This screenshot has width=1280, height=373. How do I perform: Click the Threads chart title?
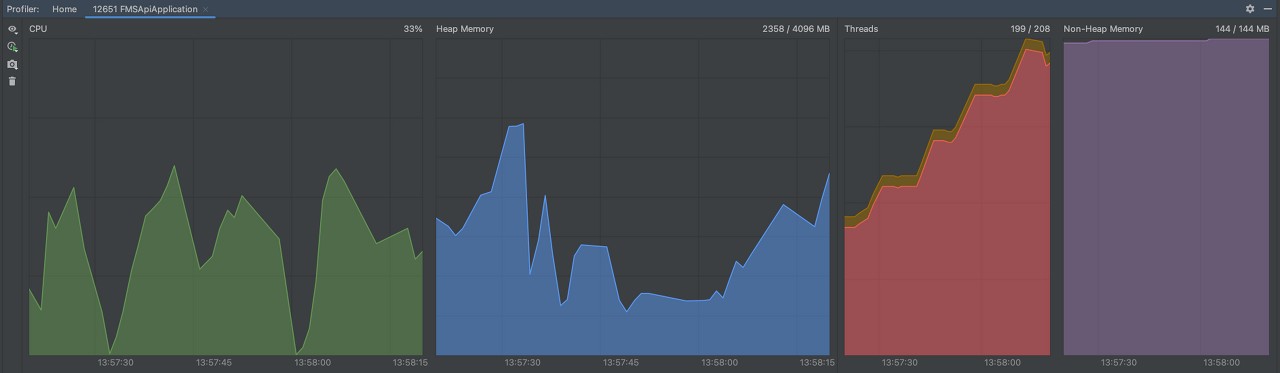click(x=861, y=29)
